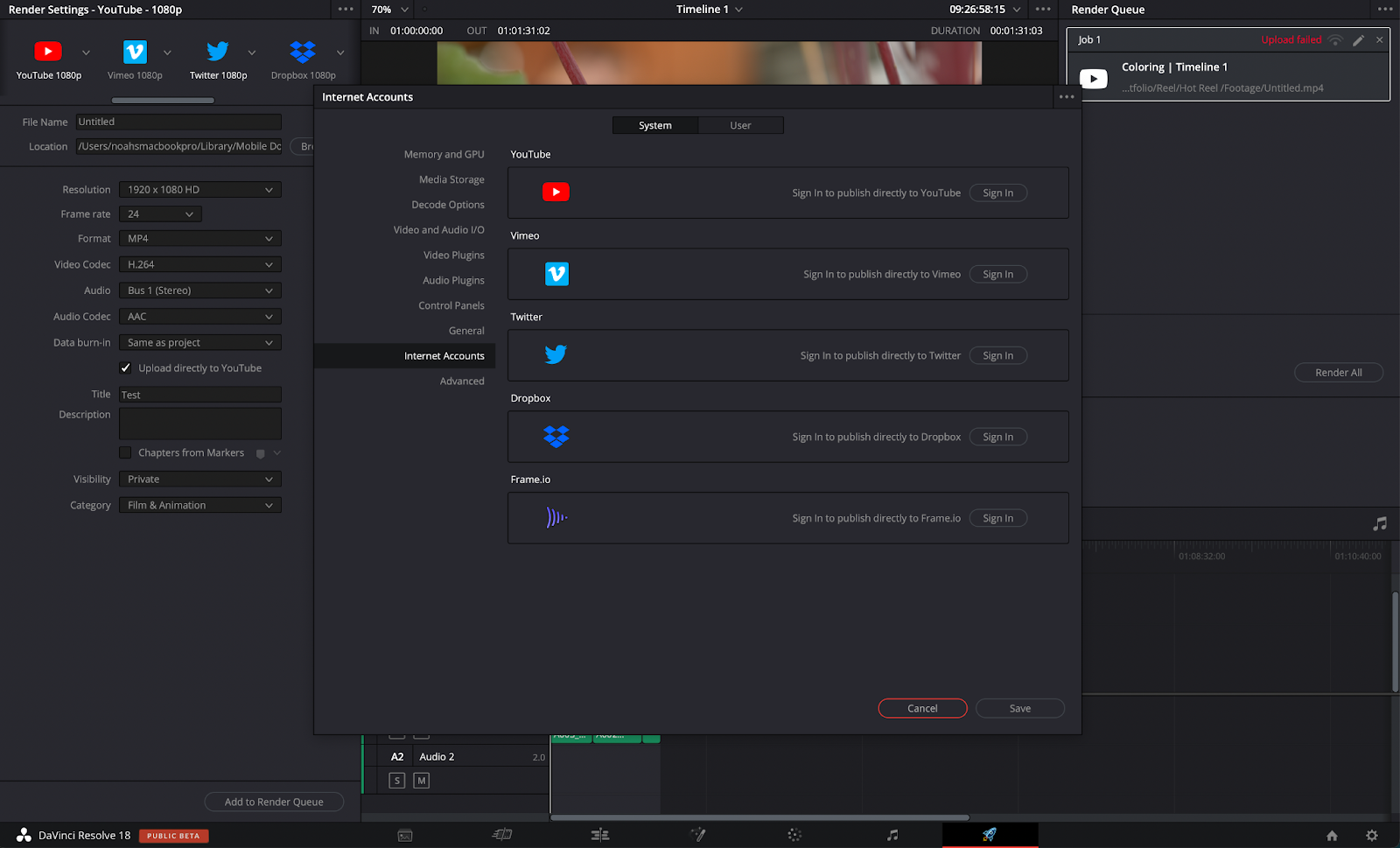
Task: Select the Dropbox 1080p render preset icon
Action: [x=303, y=52]
